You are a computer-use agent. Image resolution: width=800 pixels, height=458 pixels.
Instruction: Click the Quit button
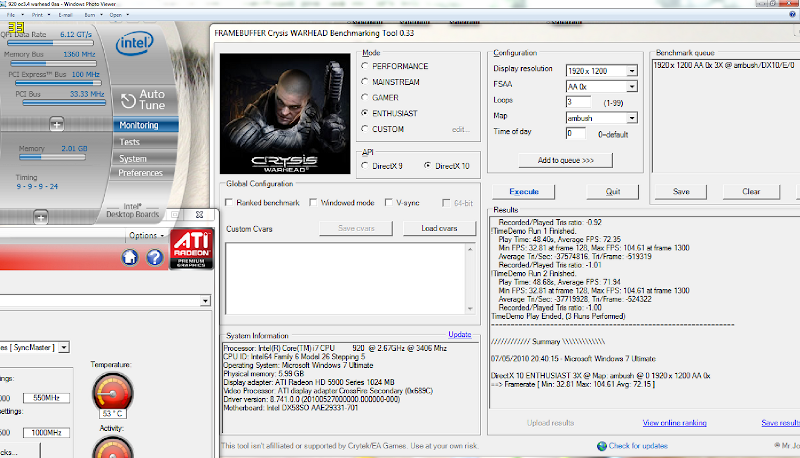click(613, 192)
